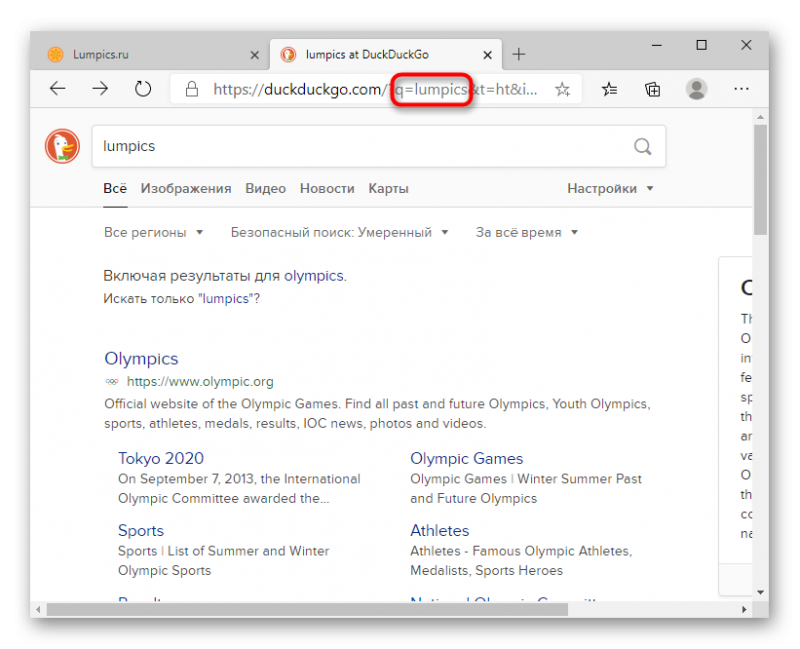Go forward to the next page
This screenshot has height=649, width=800.
pos(100,89)
